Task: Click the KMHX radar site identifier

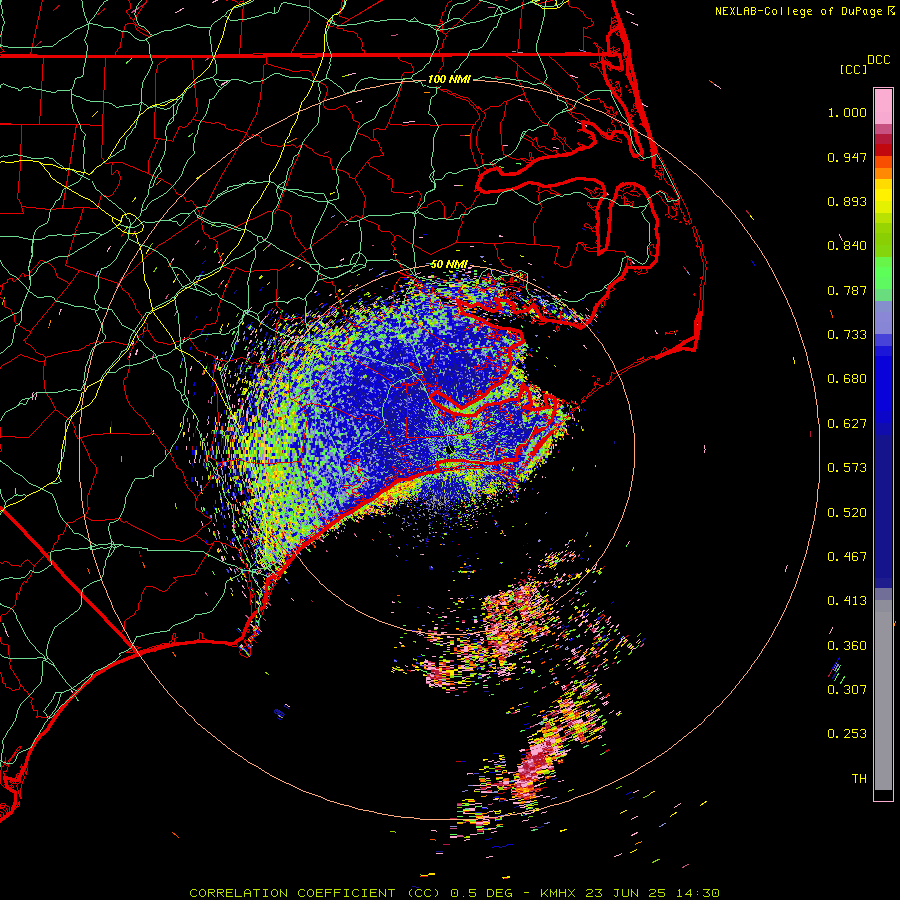Action: coord(557,893)
